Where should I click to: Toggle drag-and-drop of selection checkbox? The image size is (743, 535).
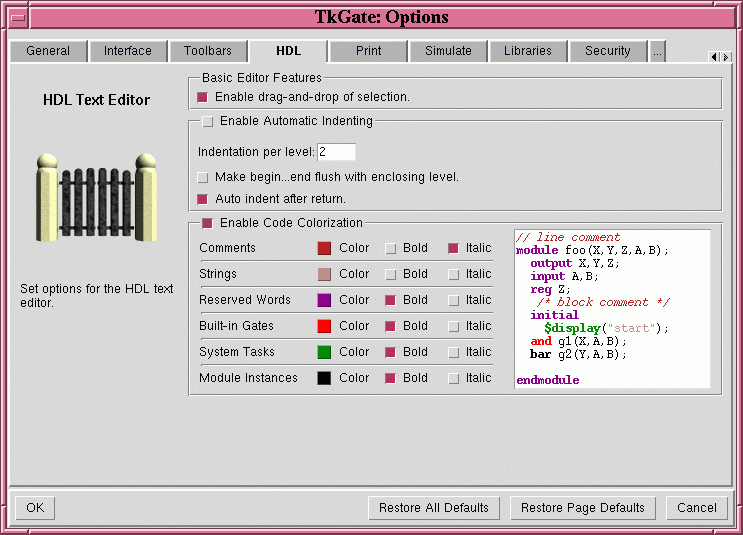pos(203,97)
